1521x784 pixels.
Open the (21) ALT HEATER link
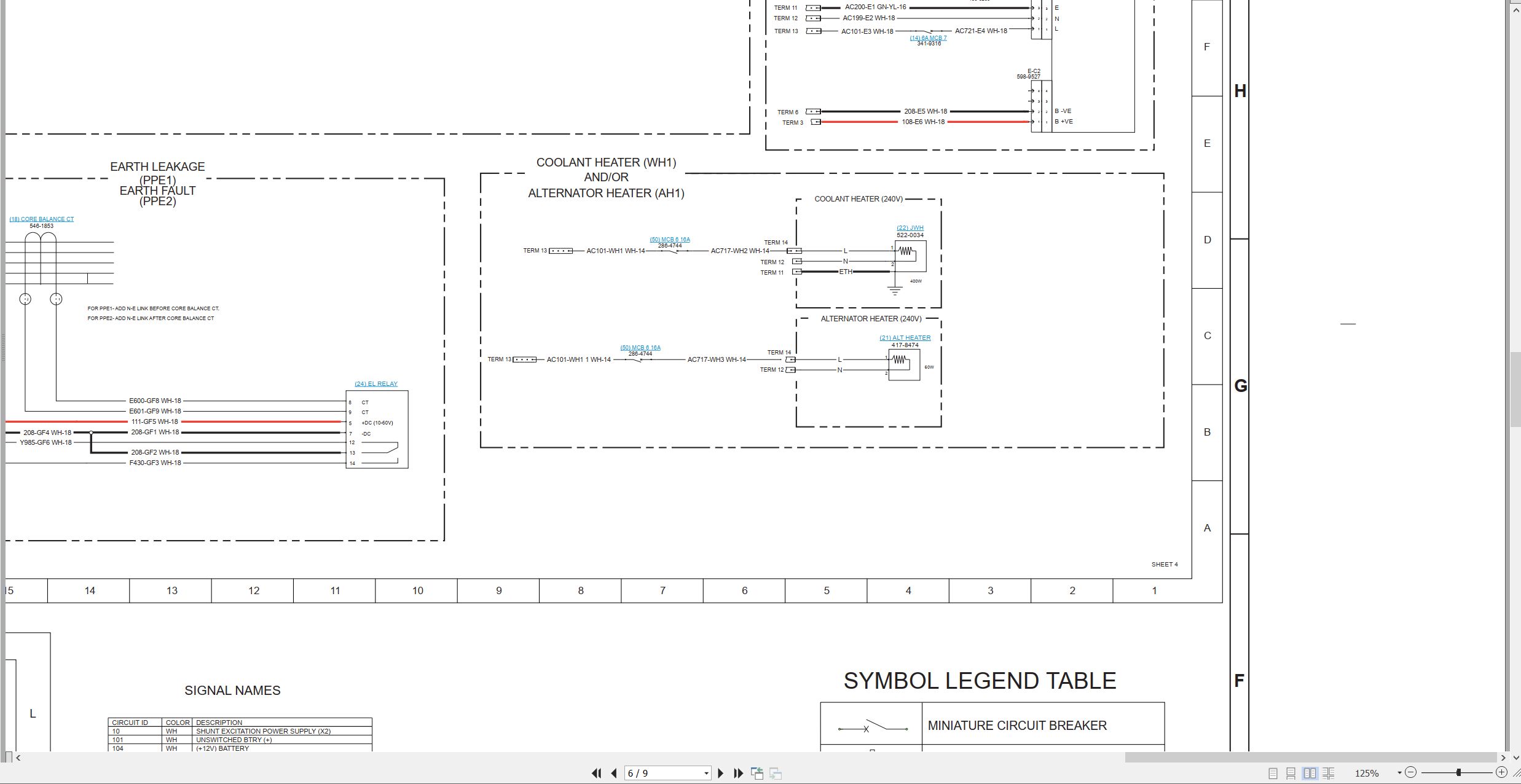click(x=905, y=338)
